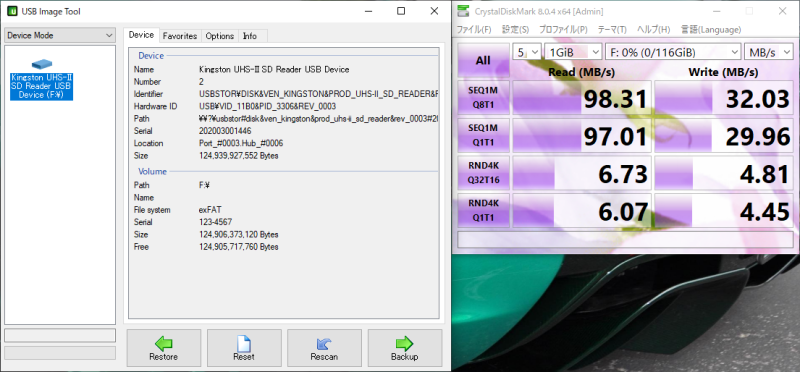Click the upper progress bar in USB Image Tool
Screen dimensions: 800x372
pos(60,335)
